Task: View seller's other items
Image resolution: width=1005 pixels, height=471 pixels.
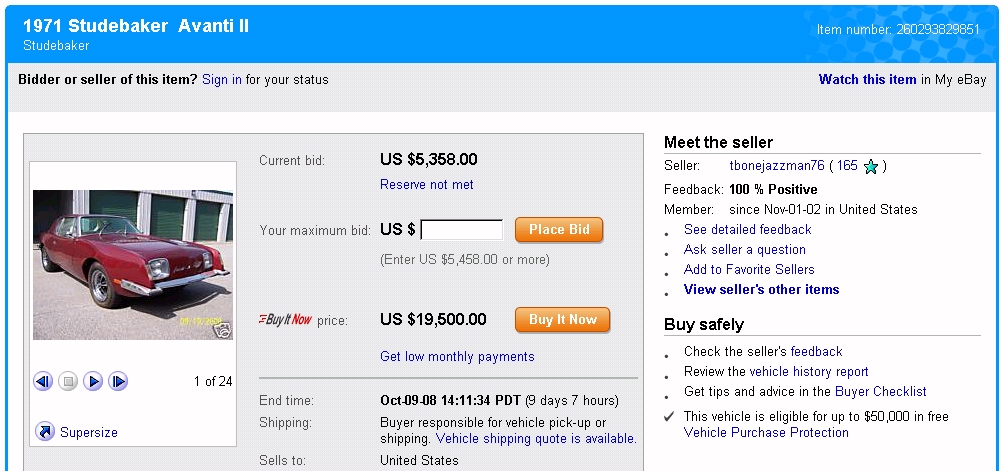Action: tap(761, 290)
